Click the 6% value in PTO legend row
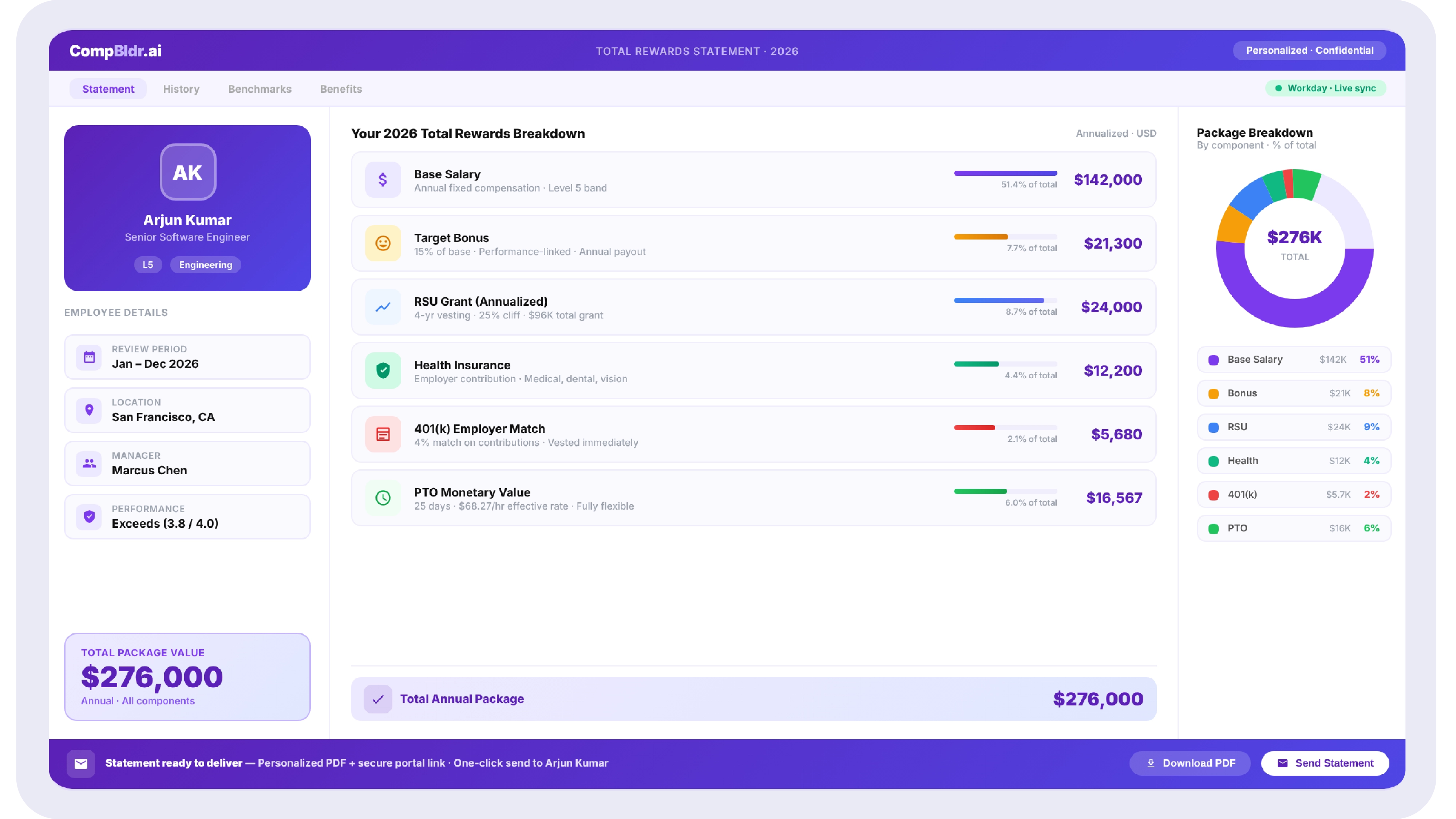The image size is (1456, 819). 1371,529
